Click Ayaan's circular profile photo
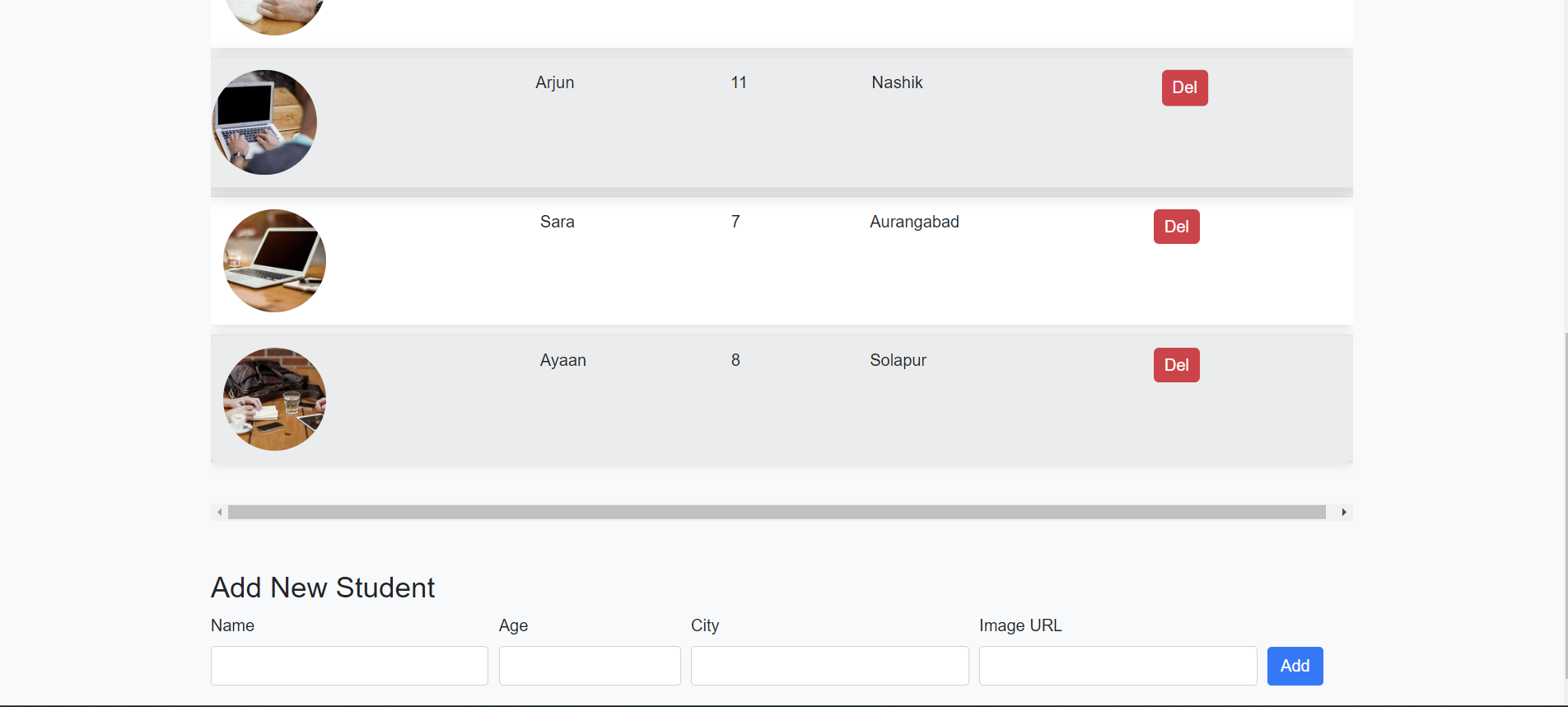Image resolution: width=1568 pixels, height=707 pixels. 274,399
